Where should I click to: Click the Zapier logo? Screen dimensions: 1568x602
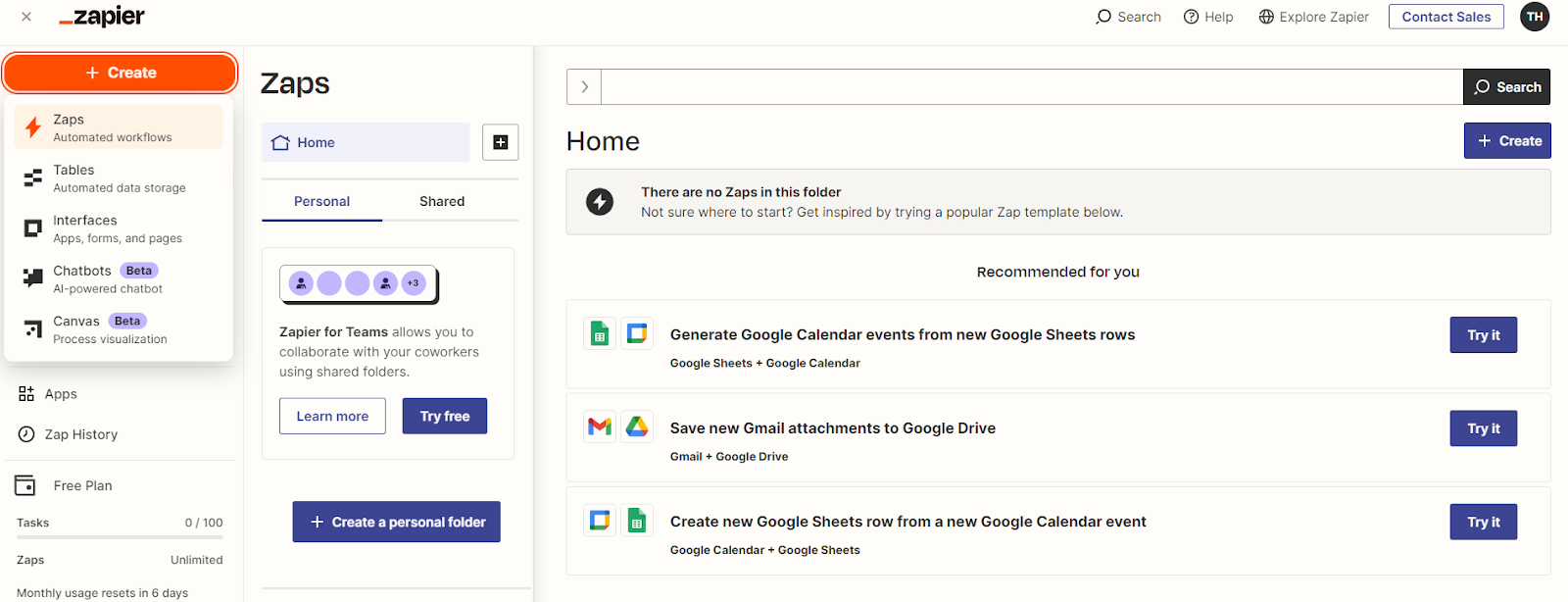pyautogui.click(x=102, y=17)
